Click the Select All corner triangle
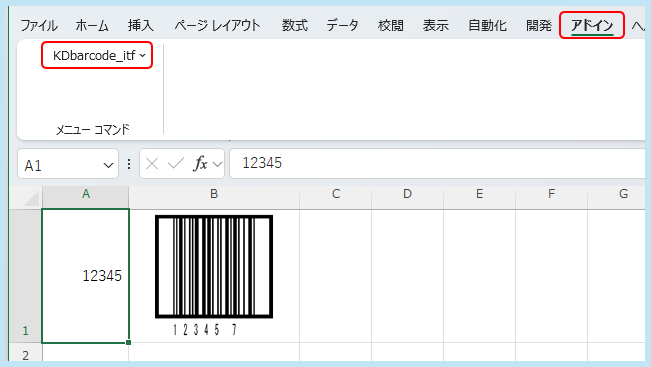Image resolution: width=651 pixels, height=367 pixels. pyautogui.click(x=31, y=197)
